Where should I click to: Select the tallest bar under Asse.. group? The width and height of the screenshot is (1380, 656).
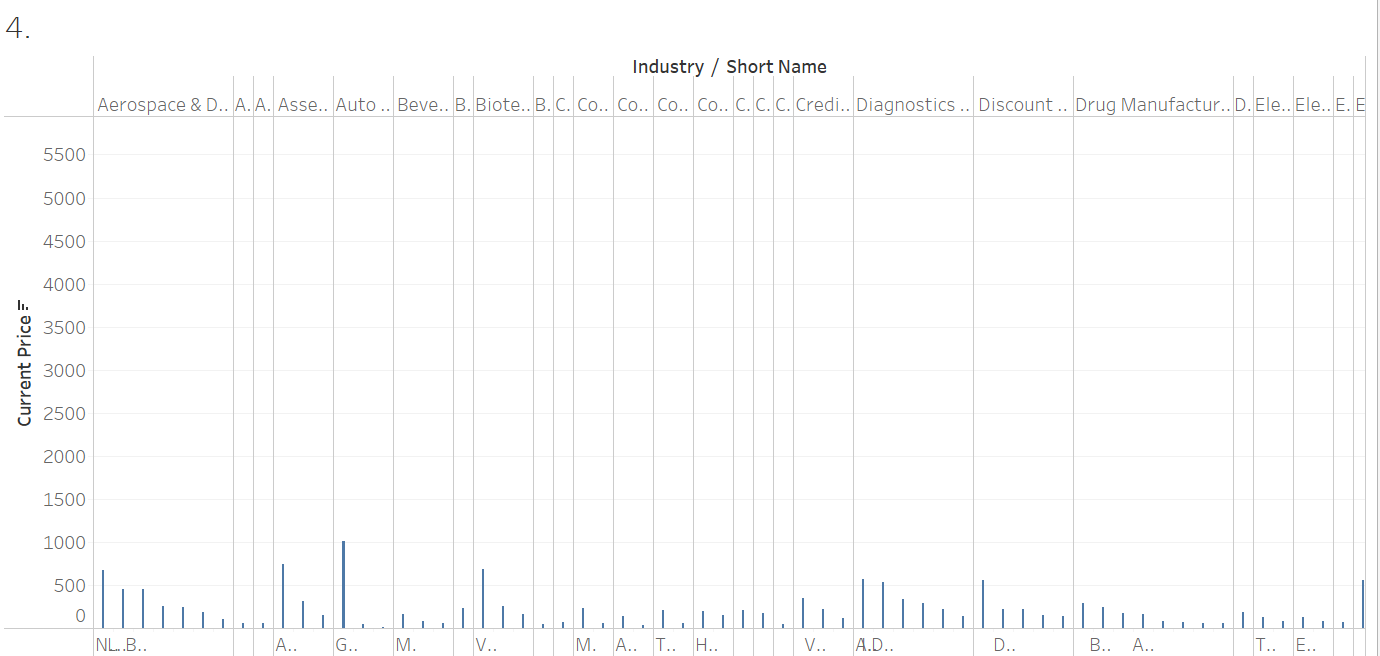[283, 596]
